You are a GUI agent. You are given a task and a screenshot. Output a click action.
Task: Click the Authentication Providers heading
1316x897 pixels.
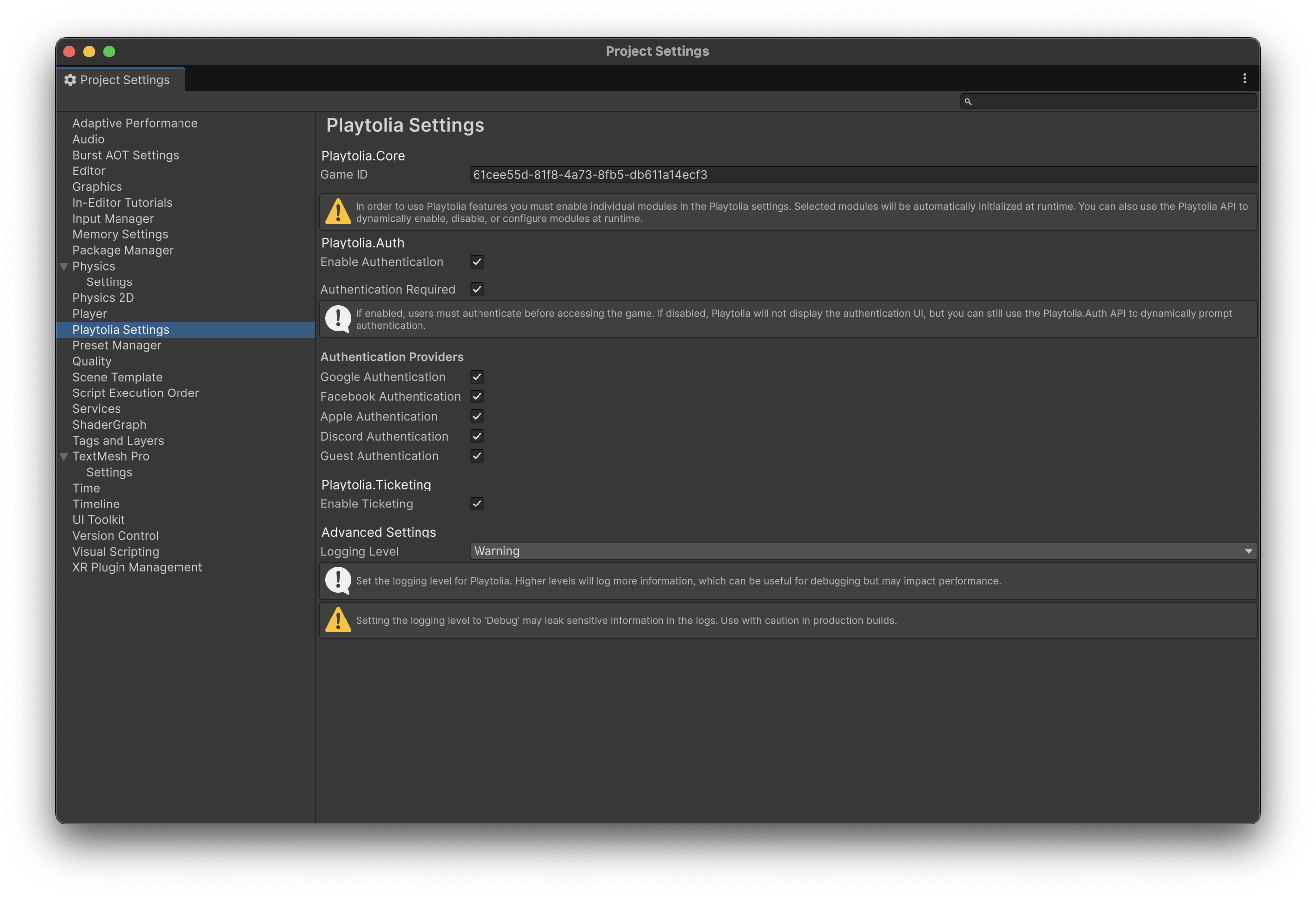pos(392,357)
